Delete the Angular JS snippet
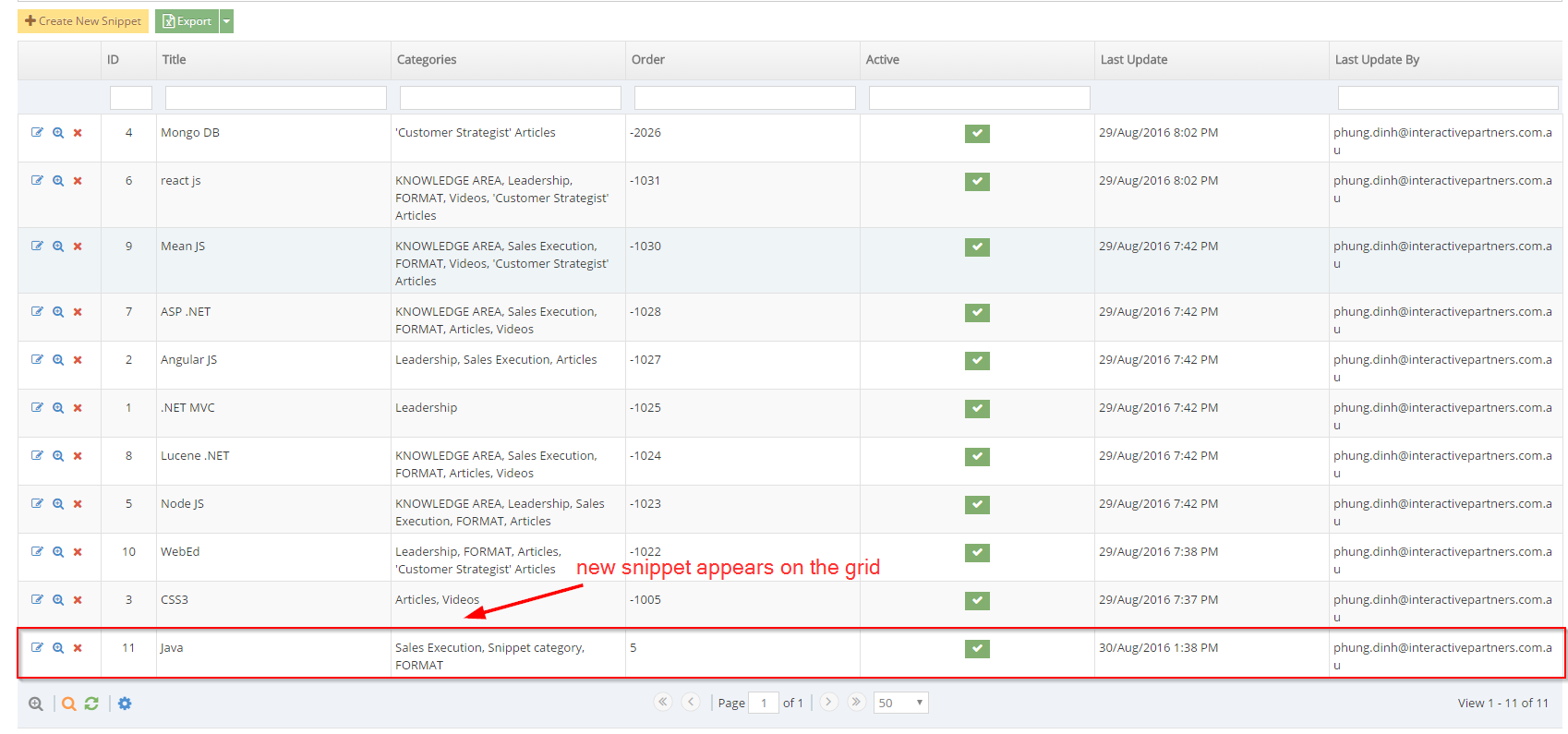The height and width of the screenshot is (734, 1568). [x=78, y=360]
